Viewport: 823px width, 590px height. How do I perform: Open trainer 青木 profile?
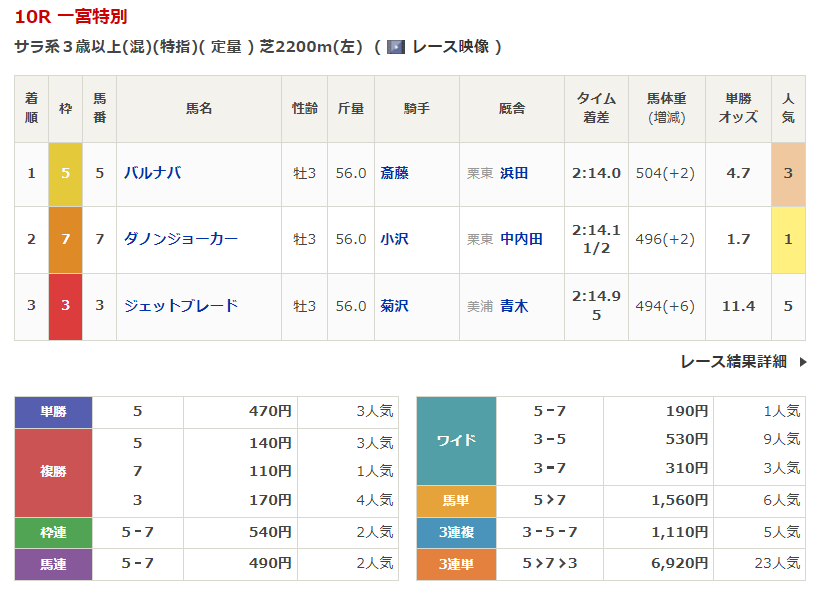pyautogui.click(x=514, y=306)
